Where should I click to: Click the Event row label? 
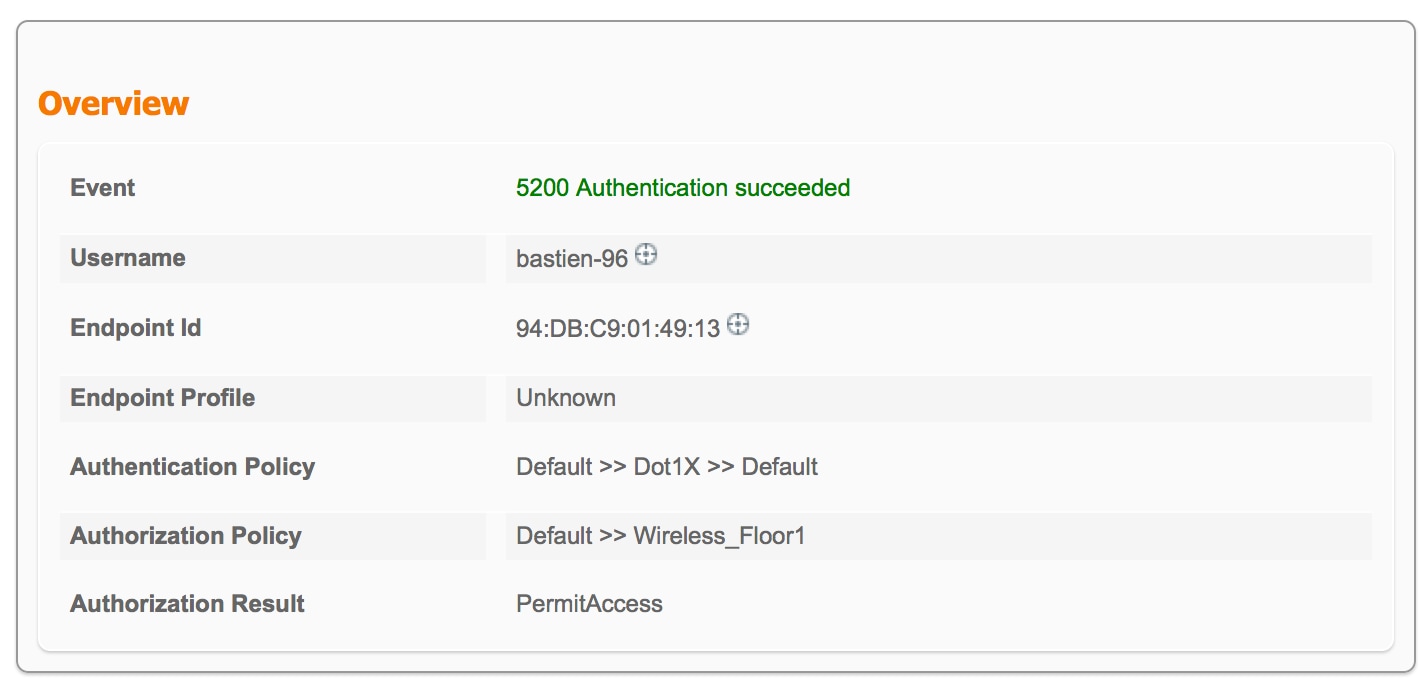pyautogui.click(x=103, y=188)
